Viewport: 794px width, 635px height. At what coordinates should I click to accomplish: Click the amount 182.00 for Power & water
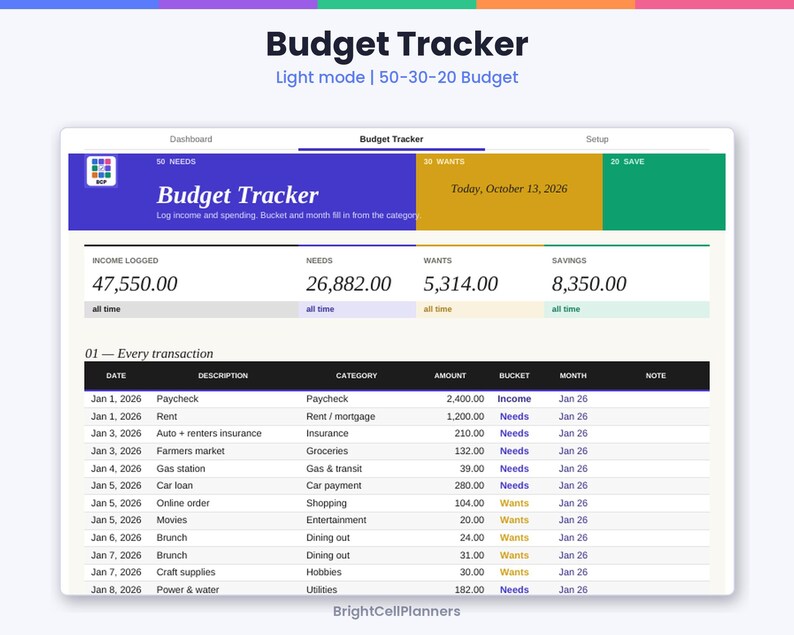coord(469,589)
